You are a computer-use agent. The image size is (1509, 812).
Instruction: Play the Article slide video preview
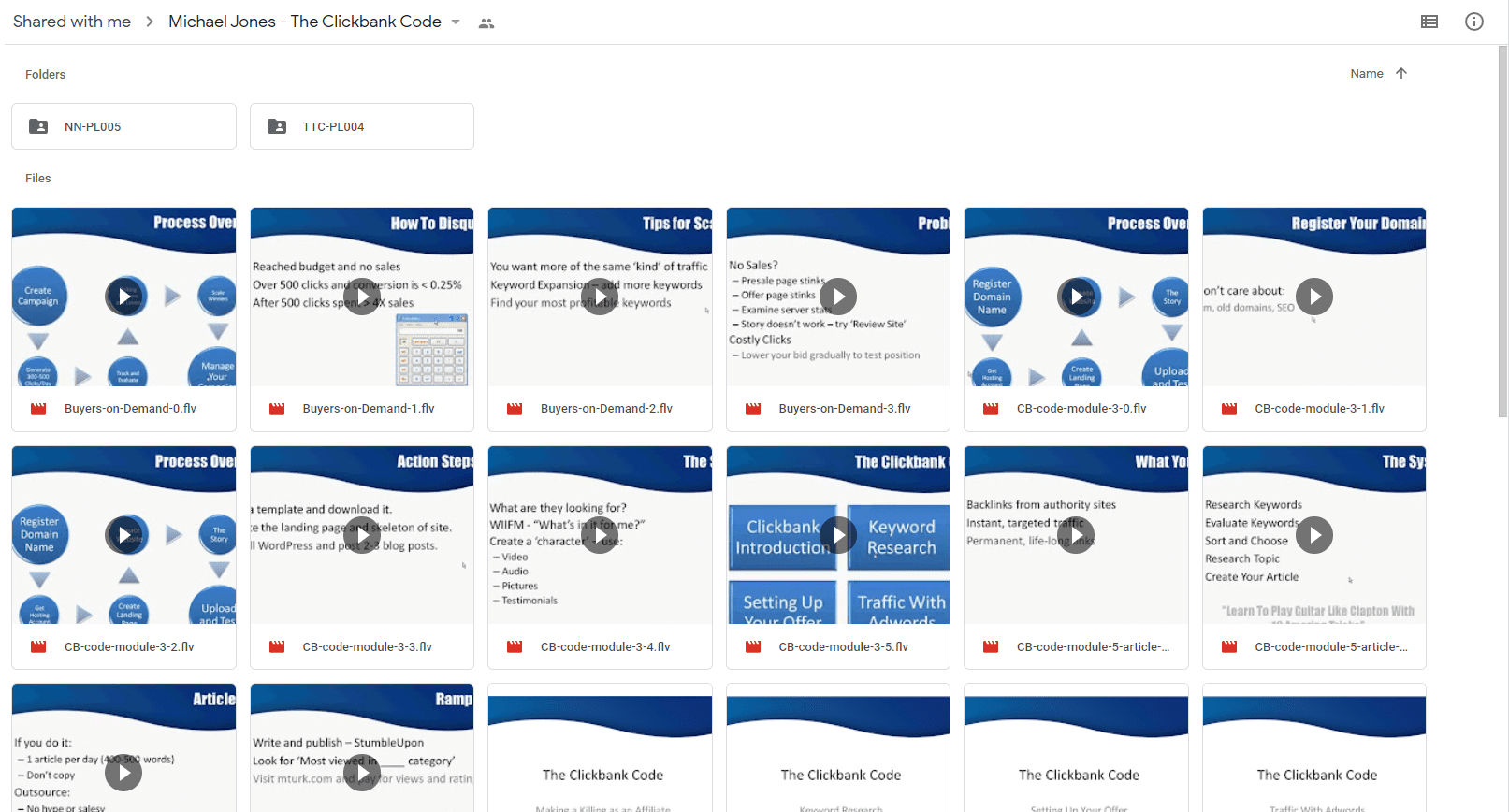pos(123,773)
